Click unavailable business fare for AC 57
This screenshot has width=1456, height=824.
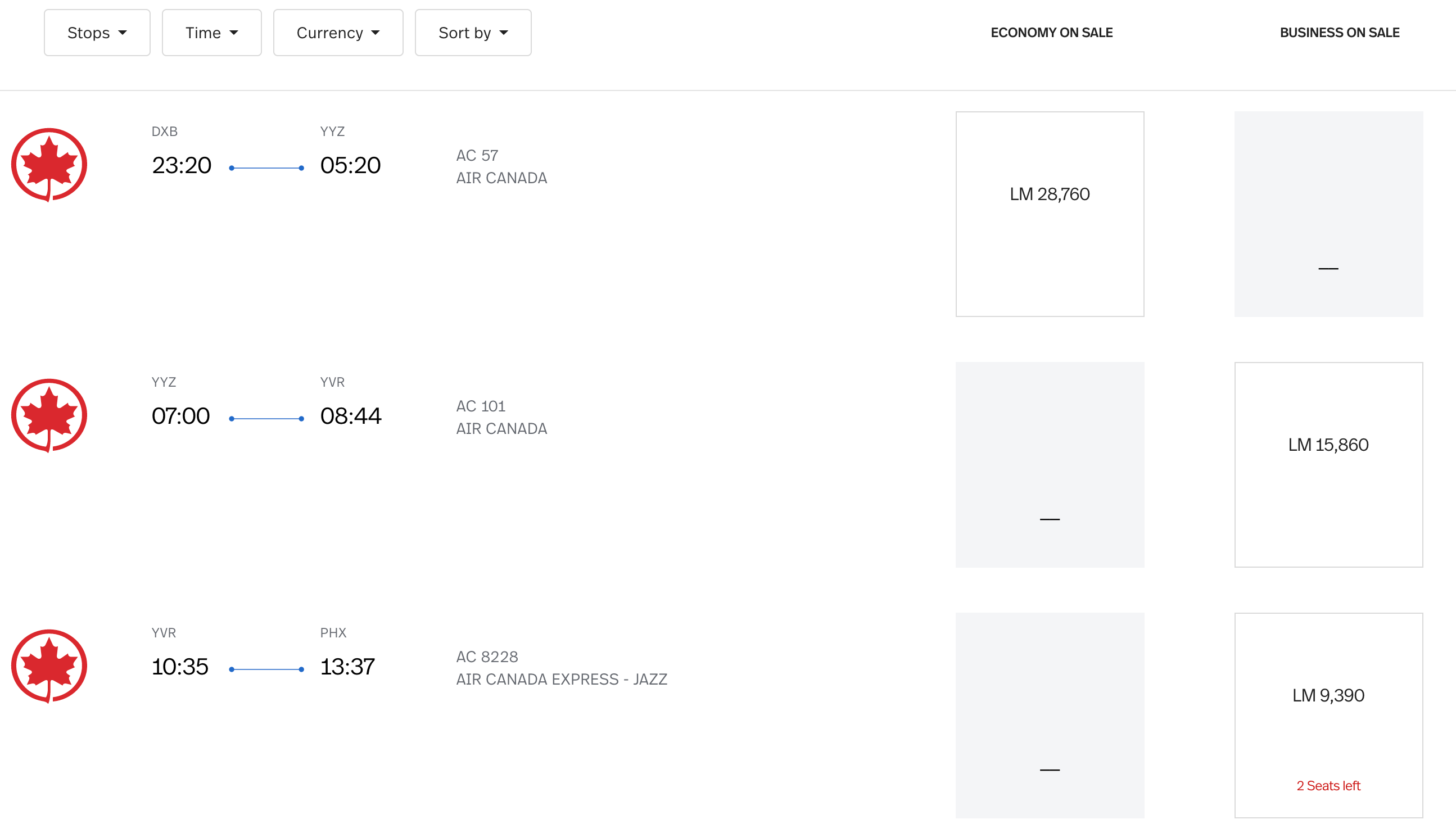pos(1328,214)
